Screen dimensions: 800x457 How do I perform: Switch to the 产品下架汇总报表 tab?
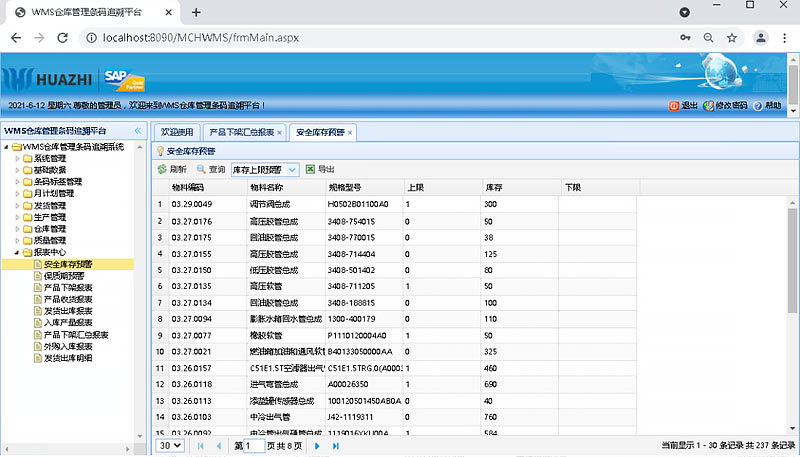click(x=240, y=132)
